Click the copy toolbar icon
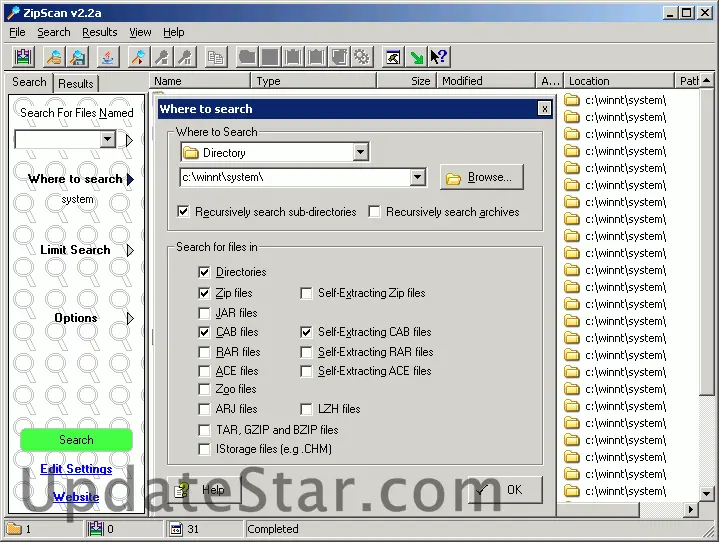The image size is (719, 542). 216,57
